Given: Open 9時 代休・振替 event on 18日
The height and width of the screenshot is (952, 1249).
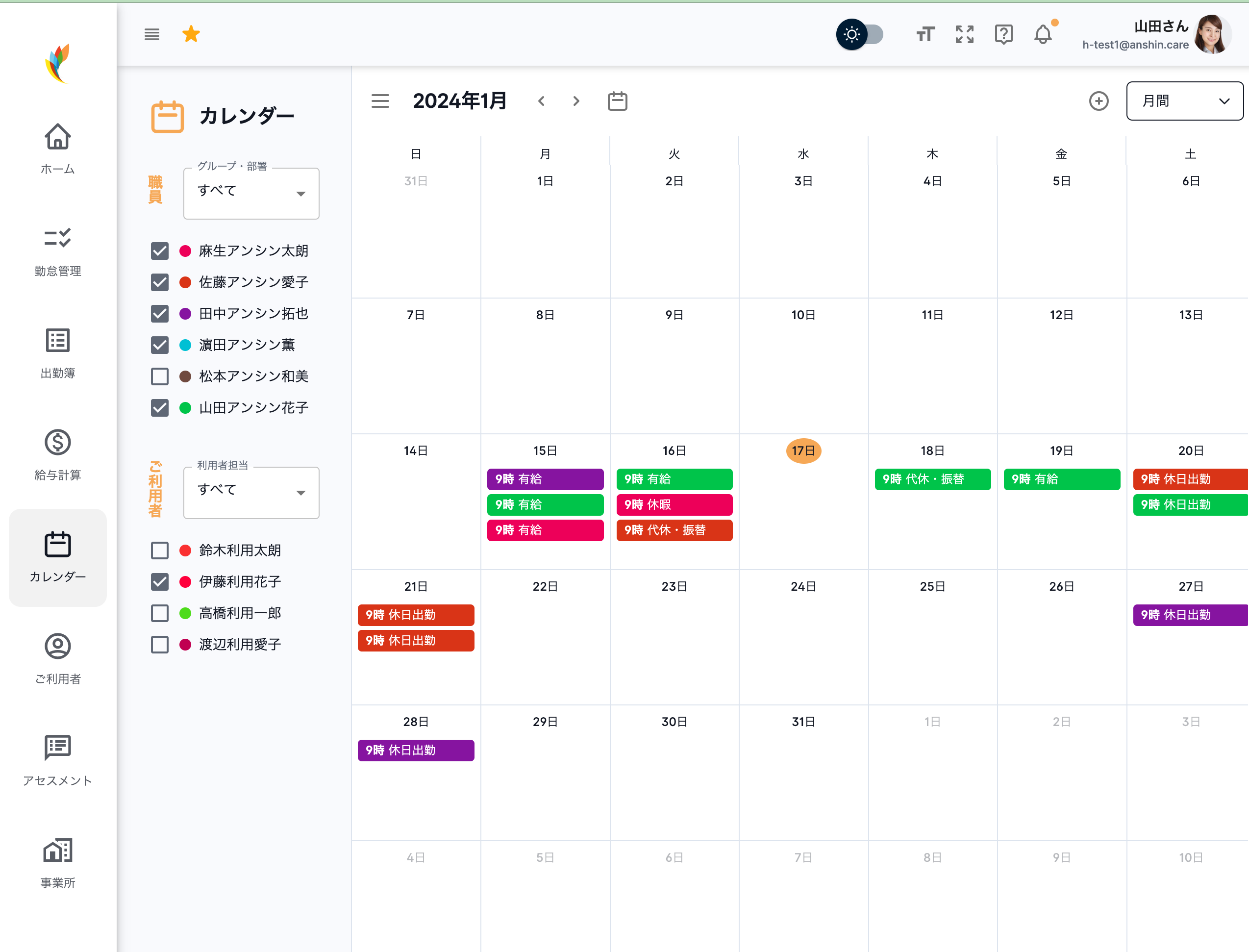Looking at the screenshot, I should [932, 479].
